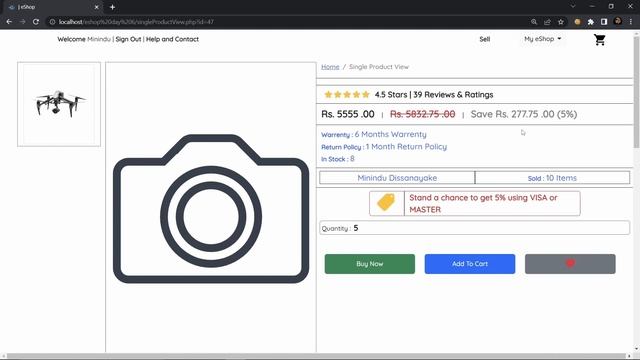Open Chrome three-dot menu
Screen dimensions: 640x360
(x=631, y=22)
